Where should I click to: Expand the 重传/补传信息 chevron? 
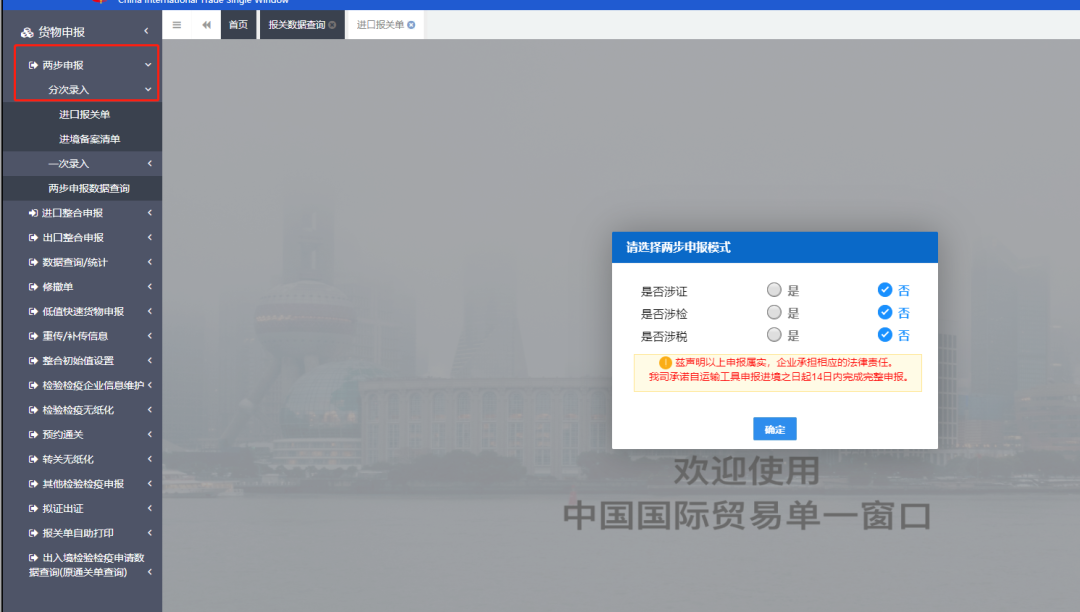coord(149,336)
